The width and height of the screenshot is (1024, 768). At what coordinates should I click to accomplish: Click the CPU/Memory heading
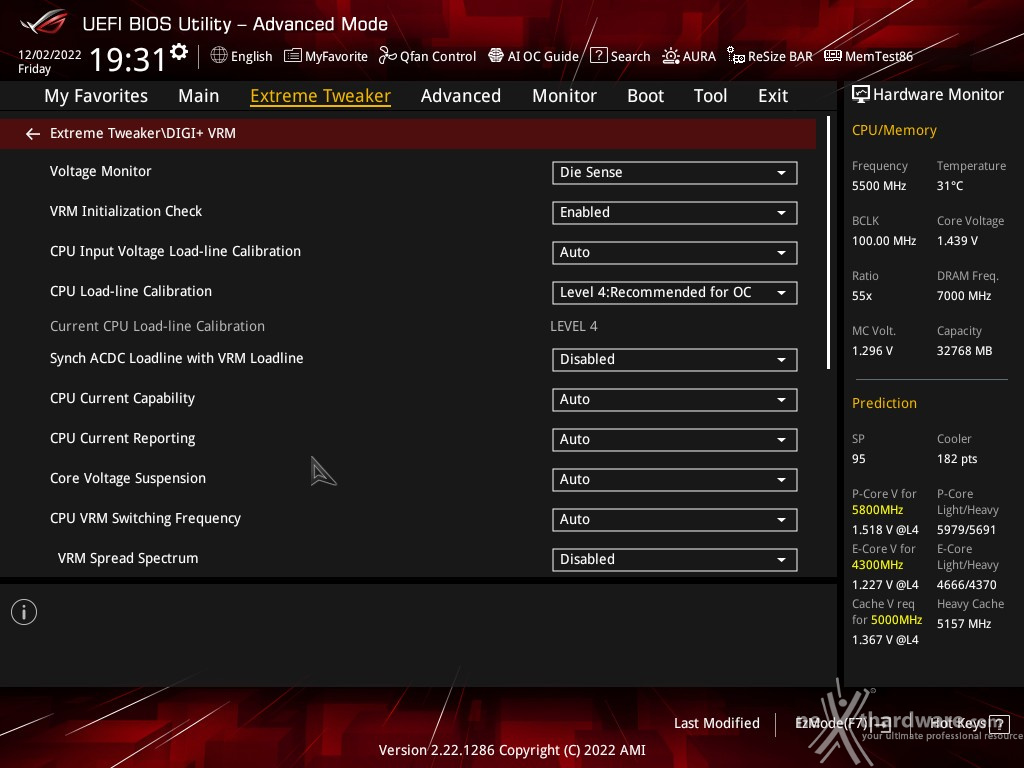click(894, 130)
